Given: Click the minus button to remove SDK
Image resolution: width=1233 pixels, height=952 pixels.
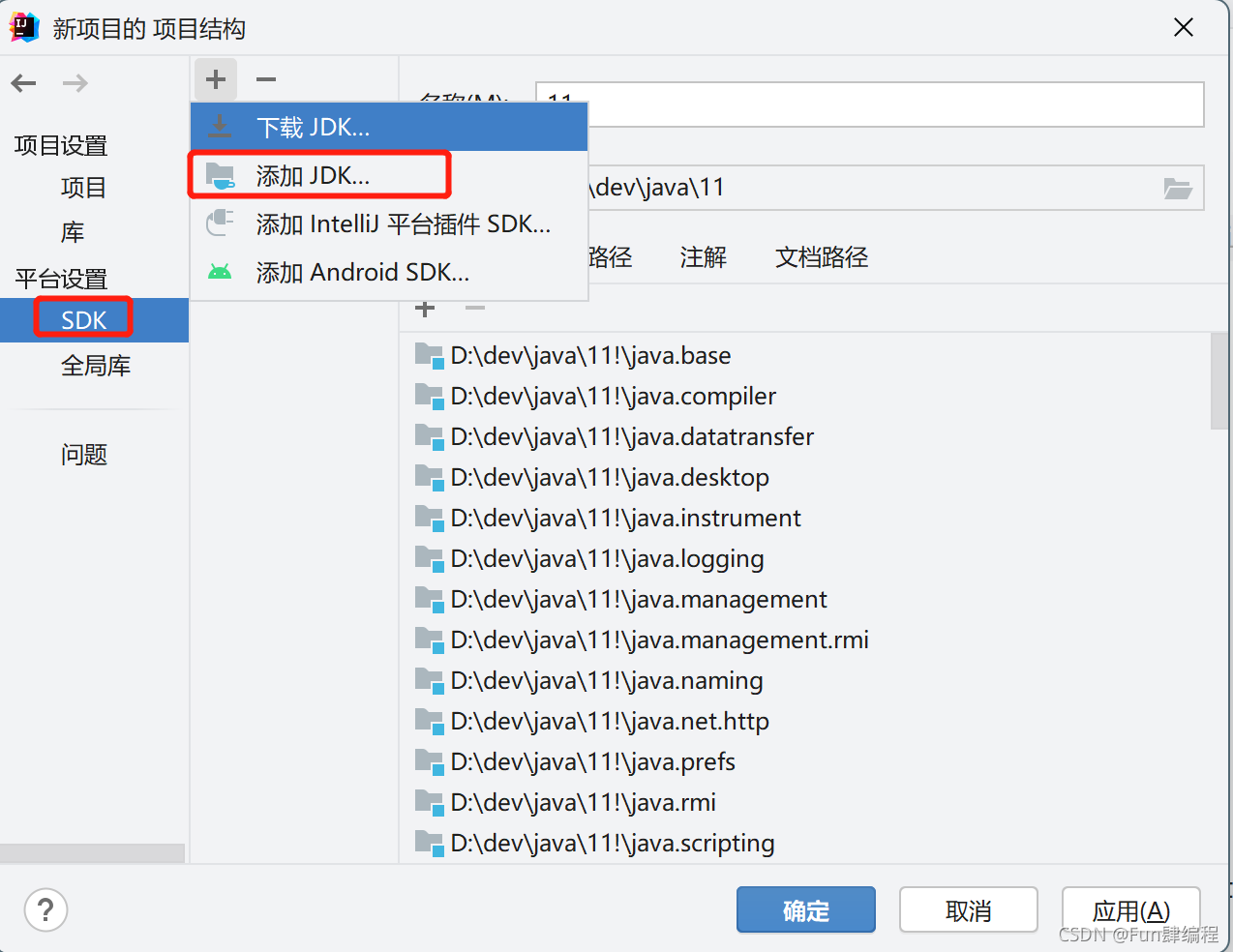Looking at the screenshot, I should (x=266, y=79).
